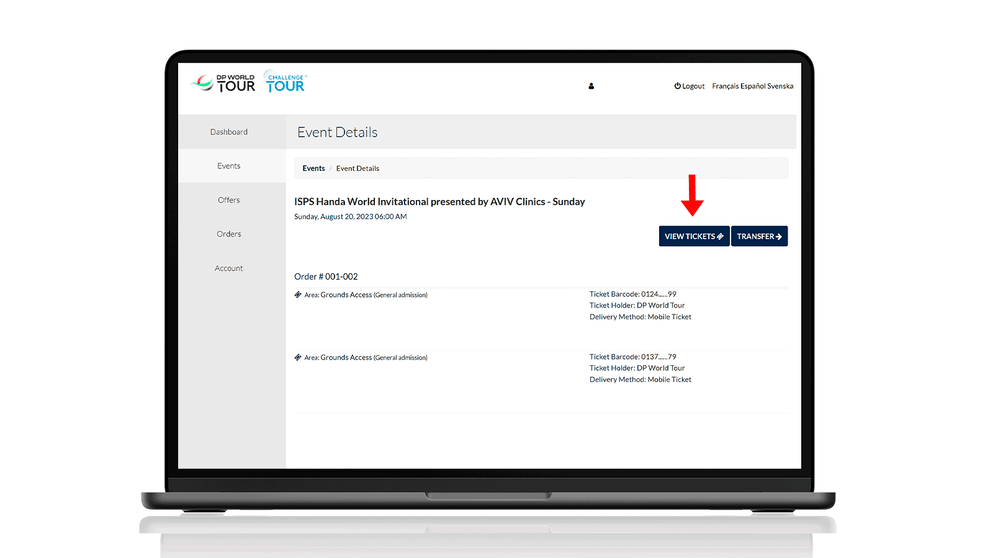Viewport: 993px width, 558px height.
Task: Click the Event Details breadcrumb entry
Action: tap(358, 168)
